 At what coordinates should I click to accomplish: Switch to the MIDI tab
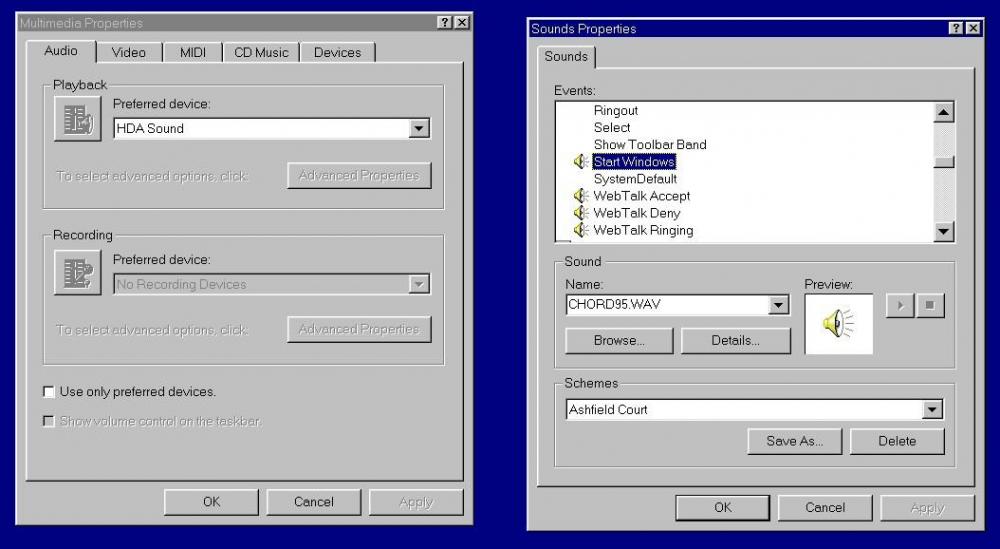point(193,52)
